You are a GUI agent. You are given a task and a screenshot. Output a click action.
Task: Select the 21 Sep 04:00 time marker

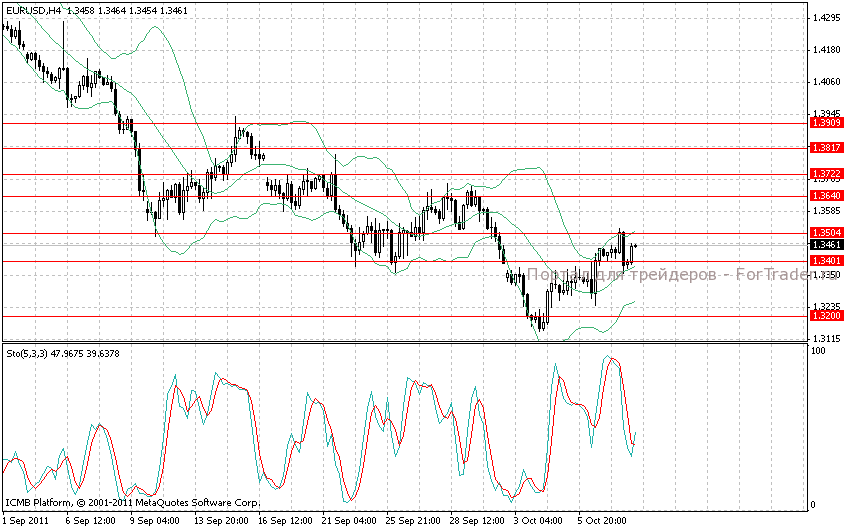349,520
